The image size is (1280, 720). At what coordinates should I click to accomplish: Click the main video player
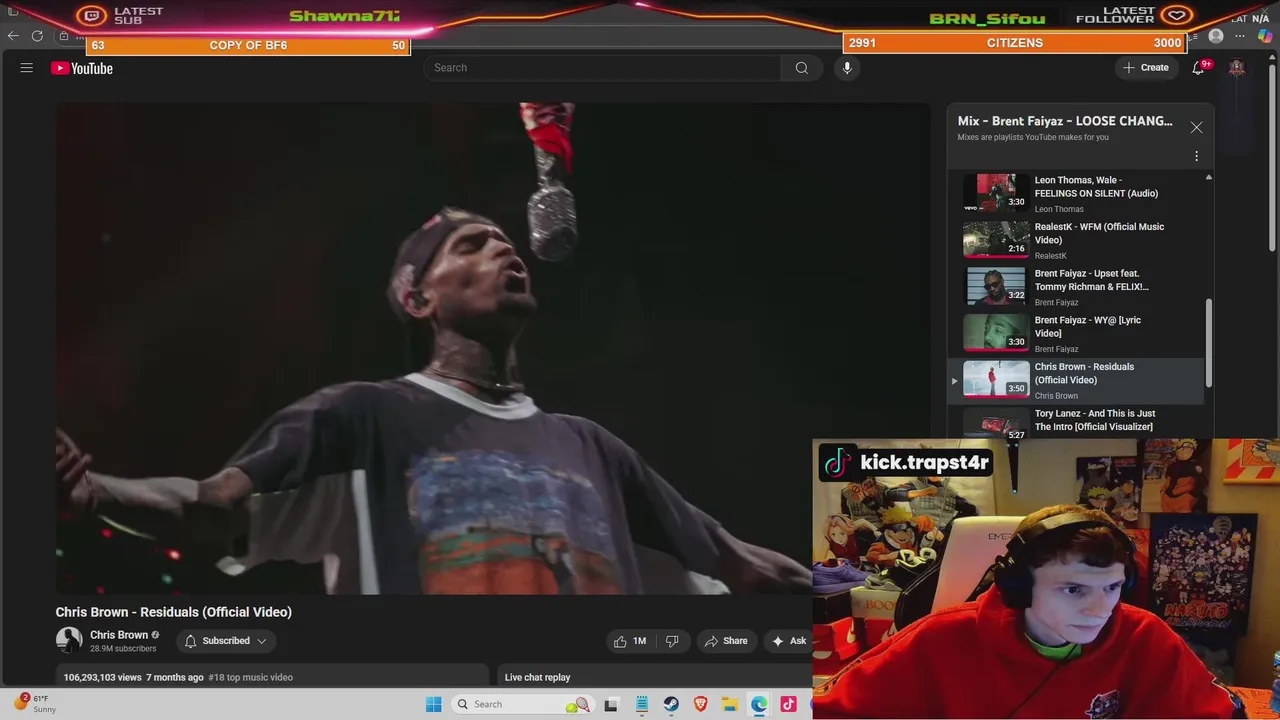(492, 348)
